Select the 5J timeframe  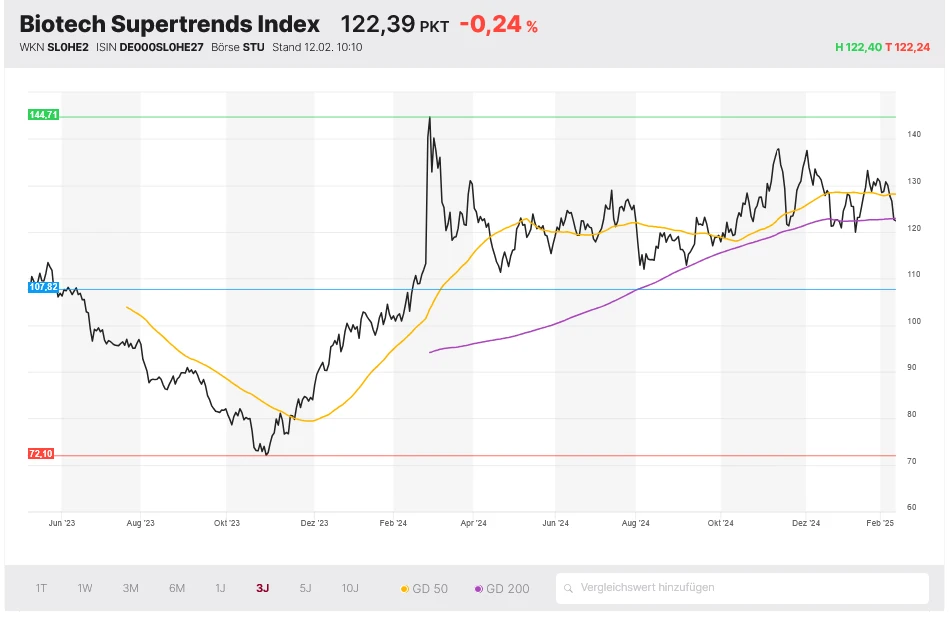(305, 588)
